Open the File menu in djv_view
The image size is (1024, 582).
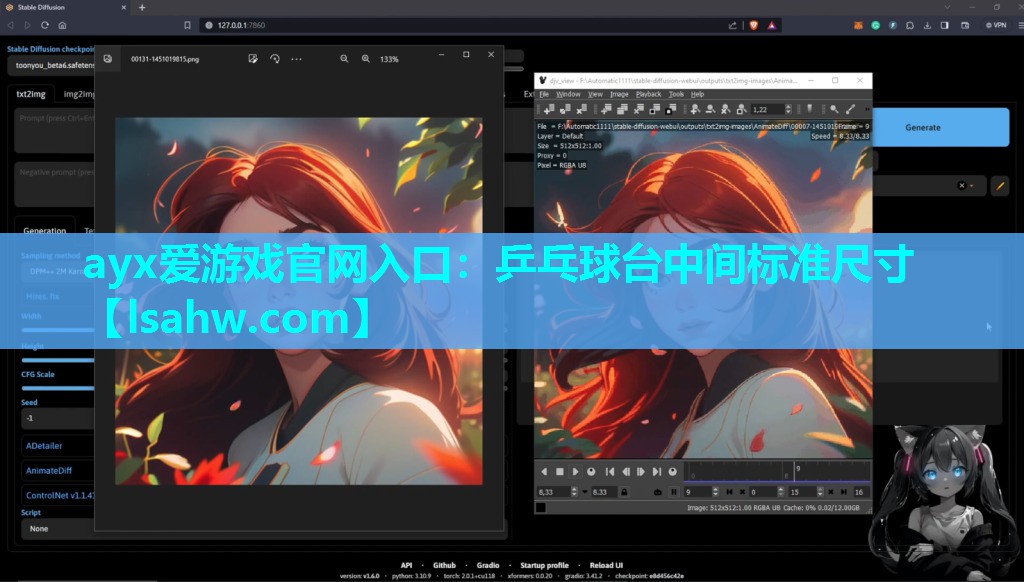pos(544,94)
